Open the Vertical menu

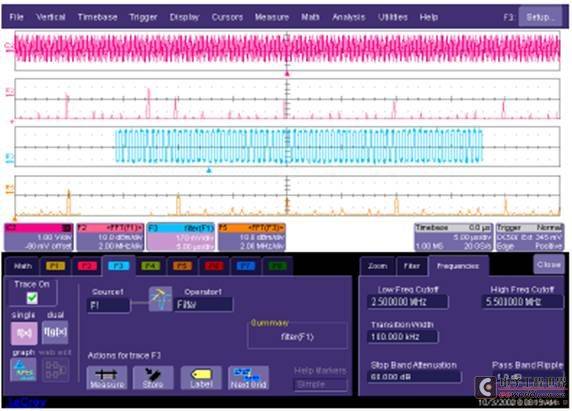pyautogui.click(x=51, y=17)
